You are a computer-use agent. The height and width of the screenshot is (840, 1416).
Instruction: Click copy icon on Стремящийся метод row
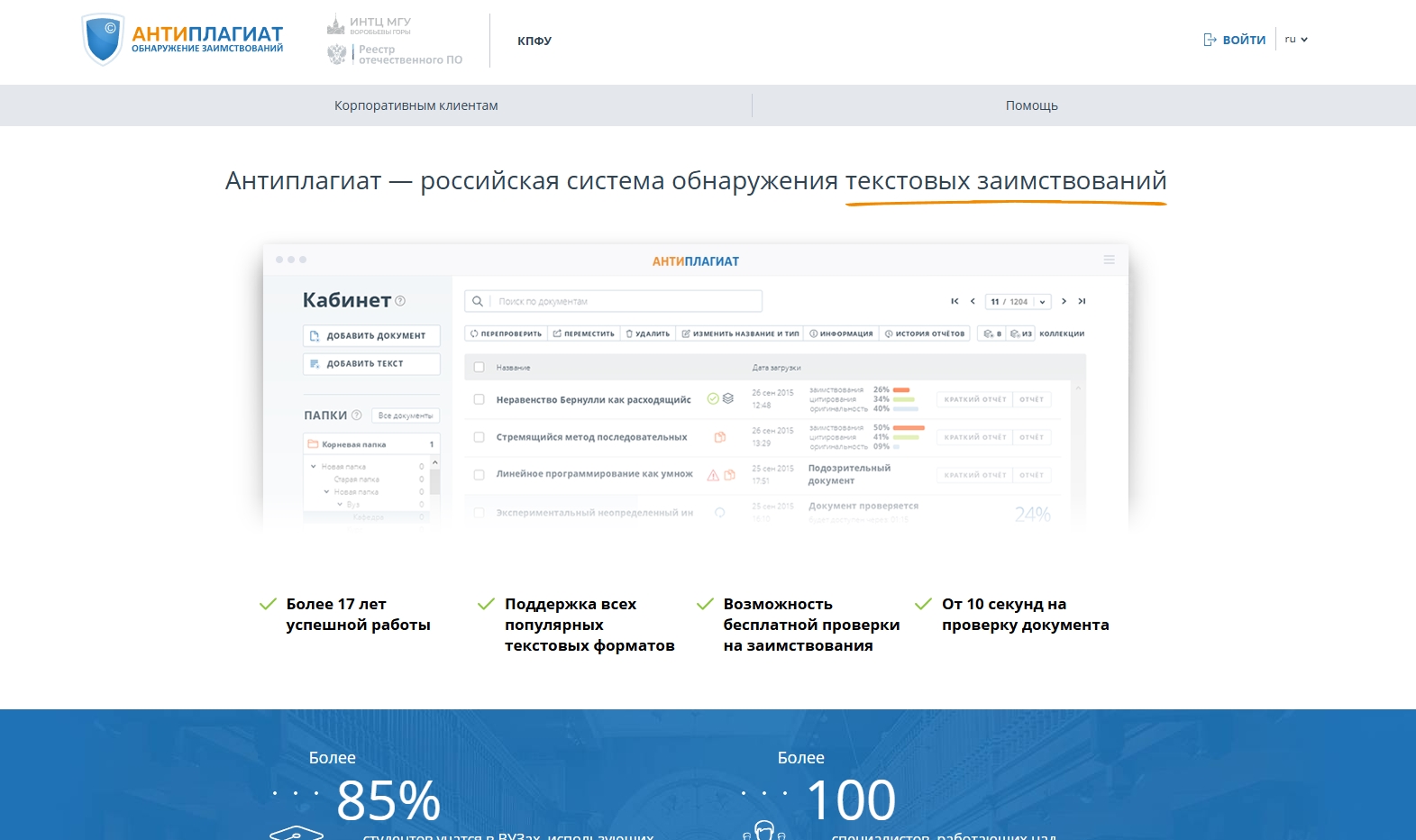coord(720,437)
